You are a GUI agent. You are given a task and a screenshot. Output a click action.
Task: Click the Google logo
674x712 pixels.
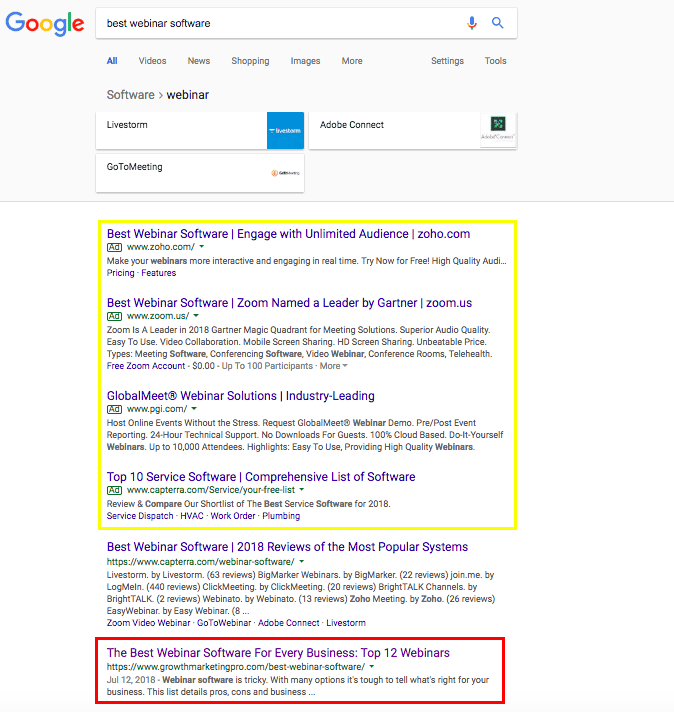45,24
